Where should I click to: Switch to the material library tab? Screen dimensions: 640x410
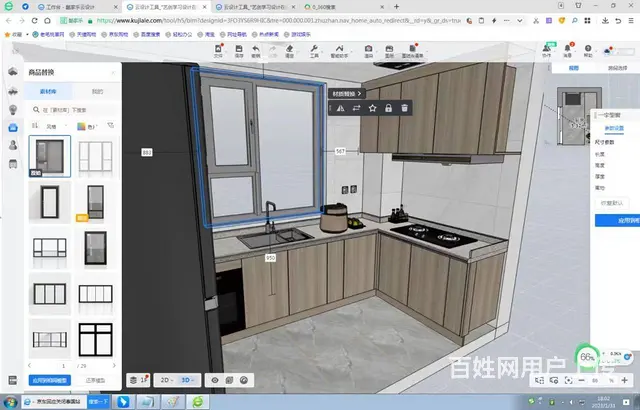pos(49,92)
